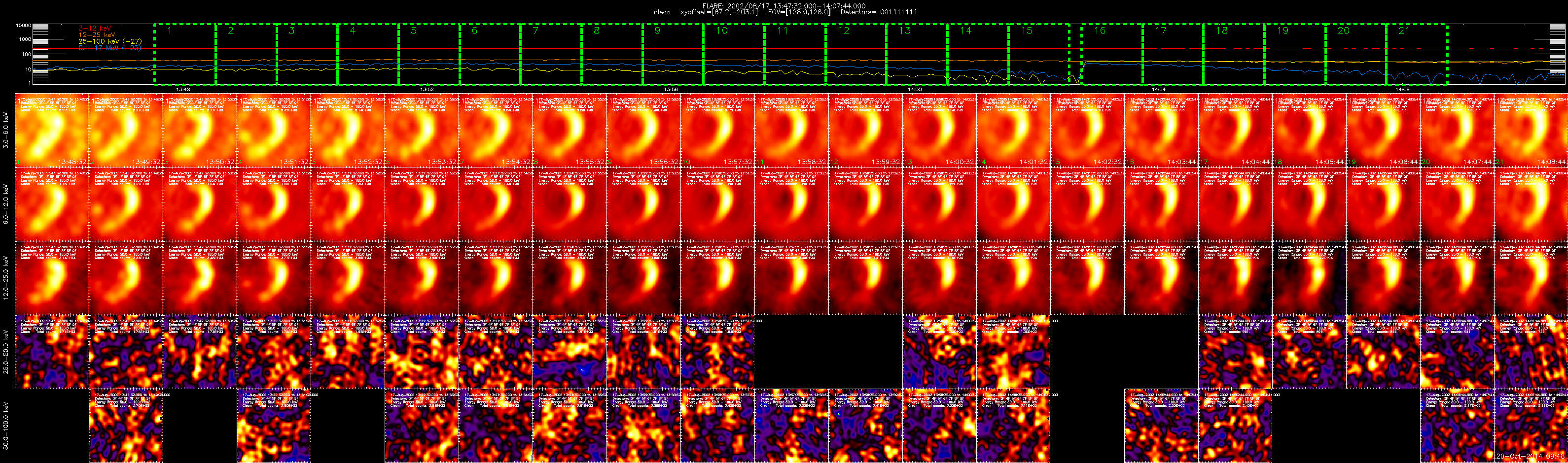The width and height of the screenshot is (1568, 463).
Task: Open the image stamped 13:54:32
Action: point(496,130)
